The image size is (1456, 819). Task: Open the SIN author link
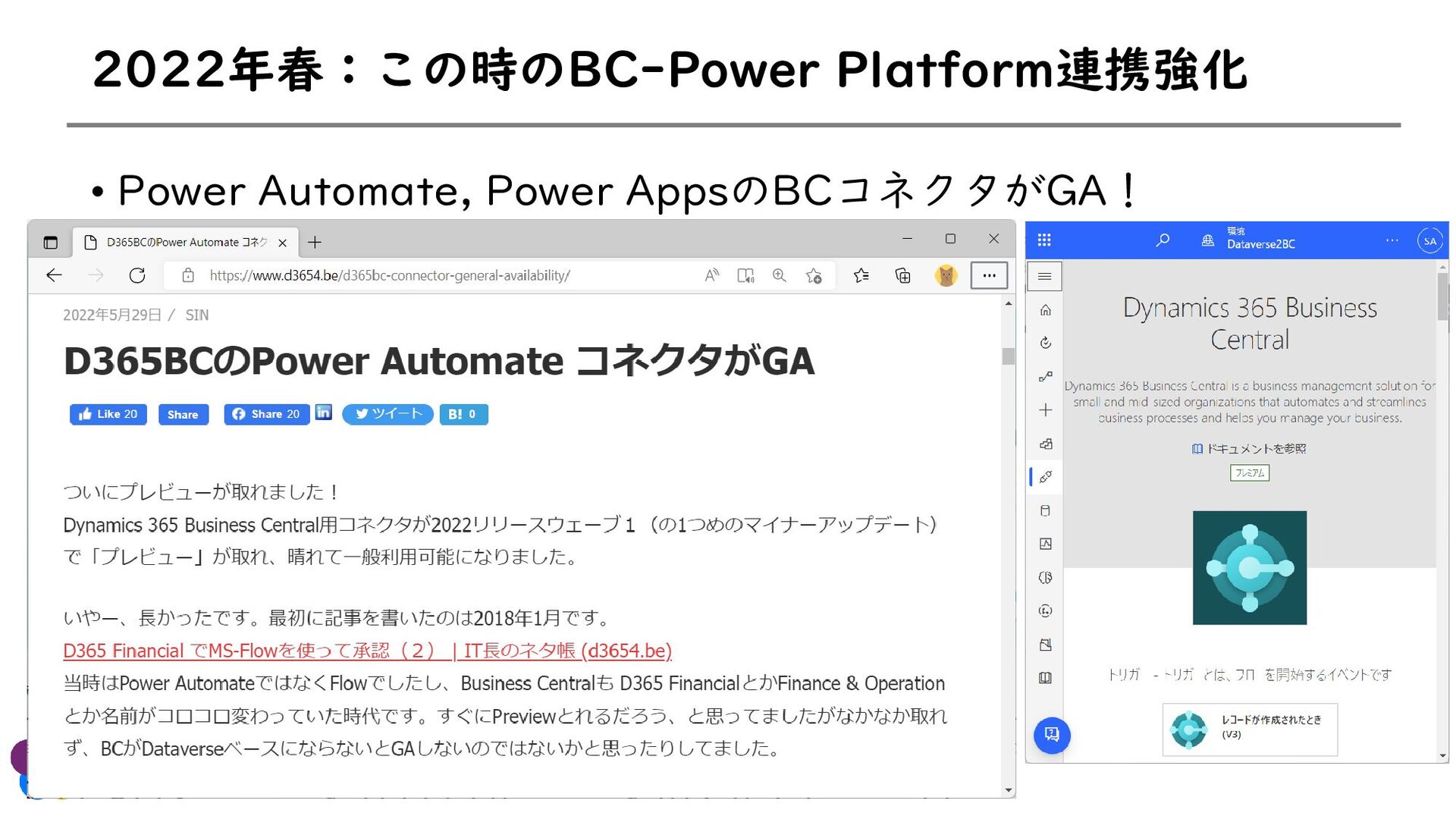click(x=197, y=315)
